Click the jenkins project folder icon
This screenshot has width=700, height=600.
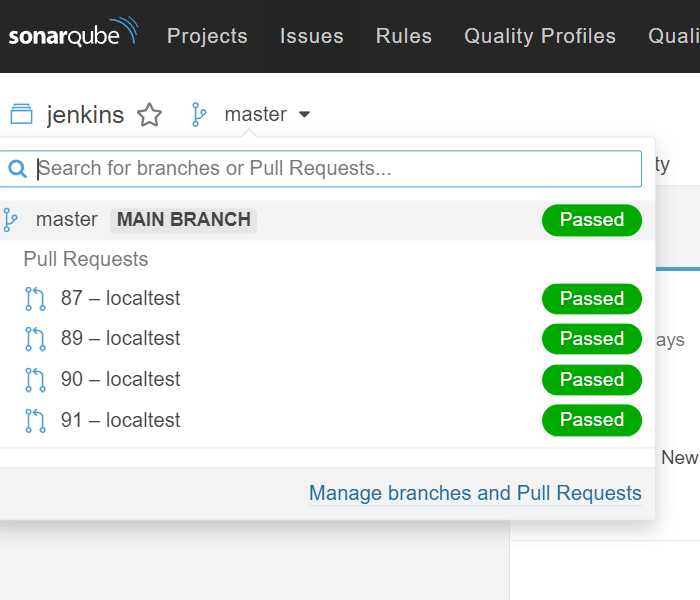coord(21,114)
